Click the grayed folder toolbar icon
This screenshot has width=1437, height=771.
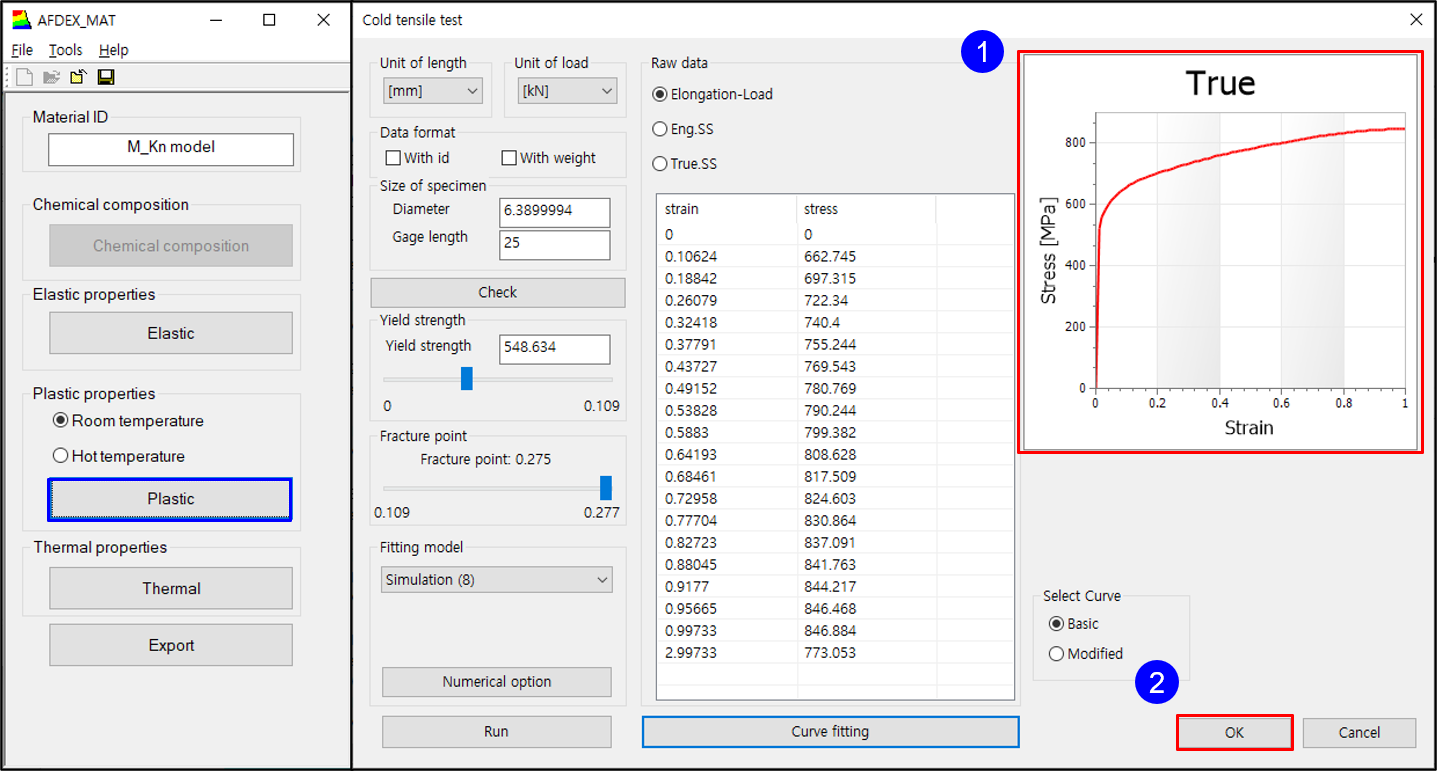coord(51,77)
